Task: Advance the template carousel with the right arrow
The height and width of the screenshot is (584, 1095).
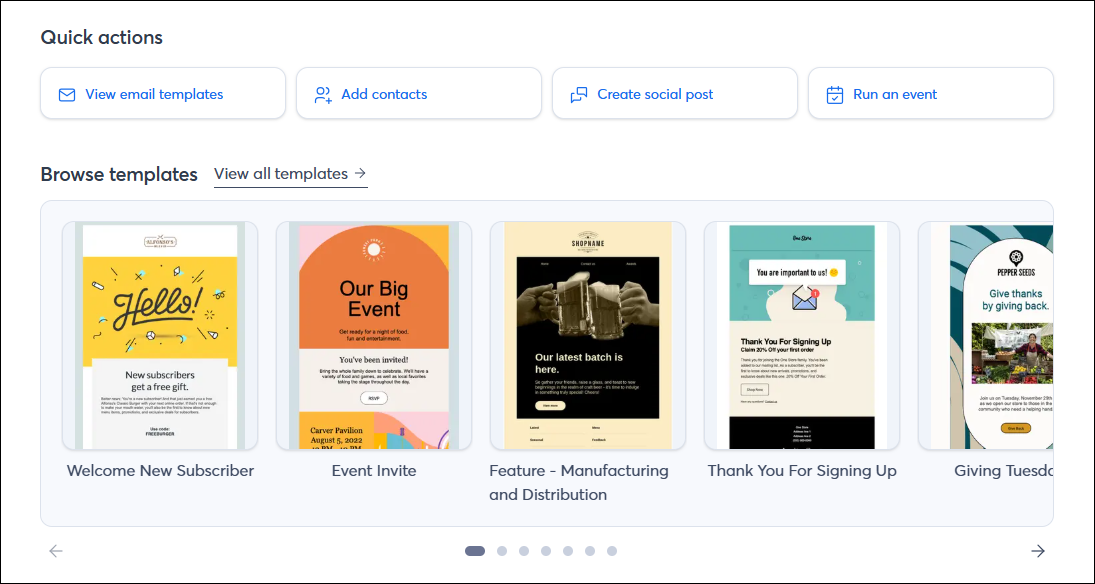Action: (1038, 550)
